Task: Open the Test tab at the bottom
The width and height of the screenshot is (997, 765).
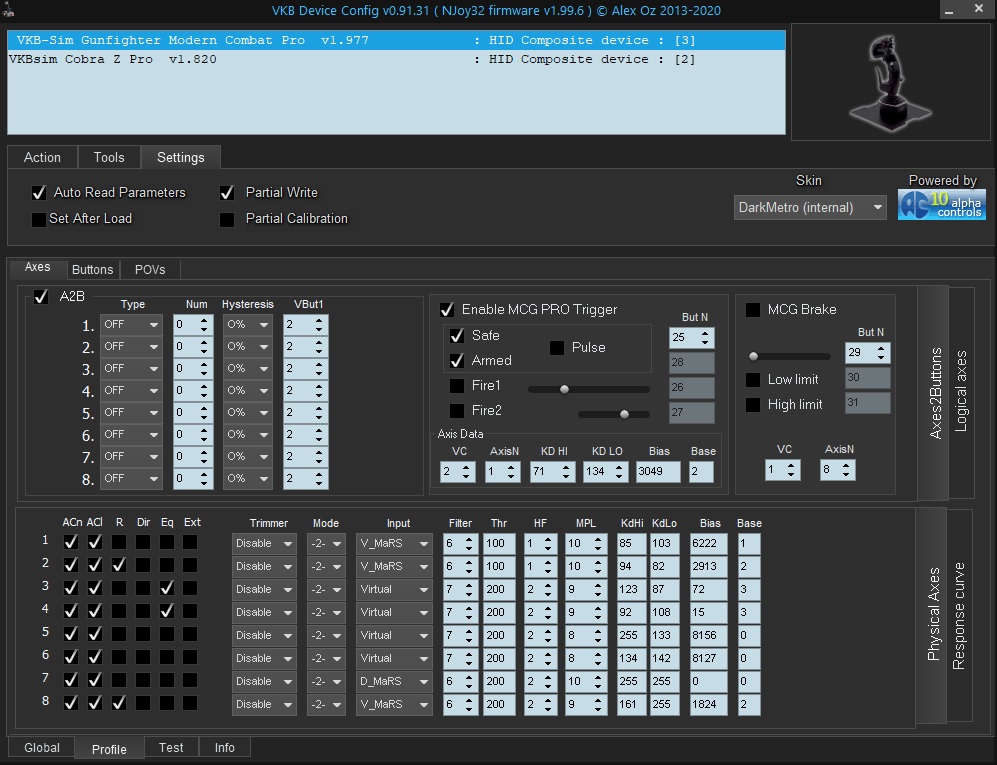Action: (171, 747)
